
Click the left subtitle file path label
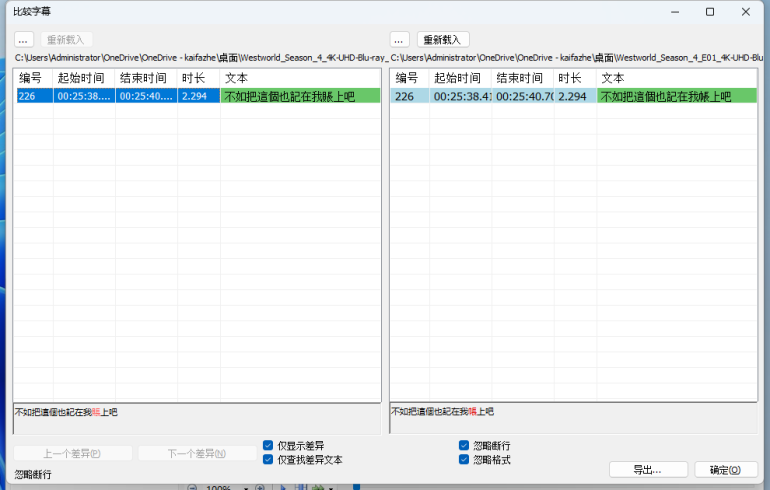click(x=201, y=58)
